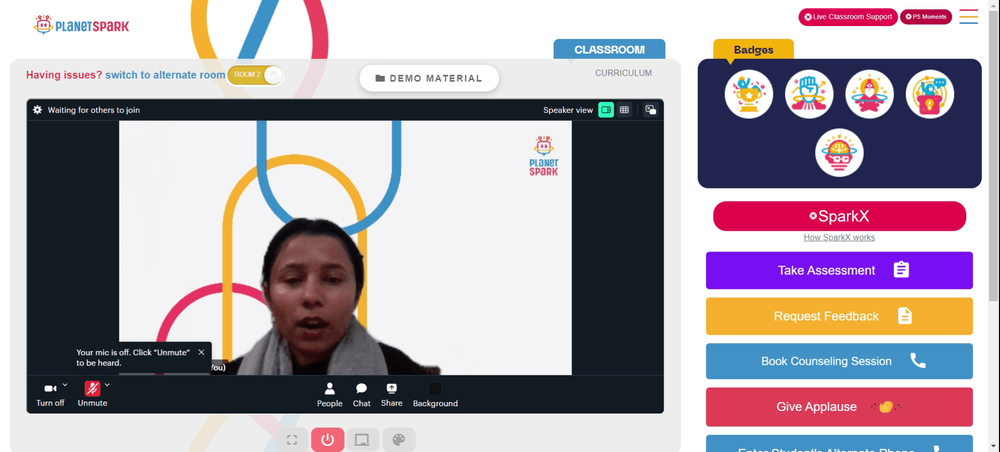The image size is (1000, 452).
Task: Open the Badges tab
Action: click(x=753, y=50)
